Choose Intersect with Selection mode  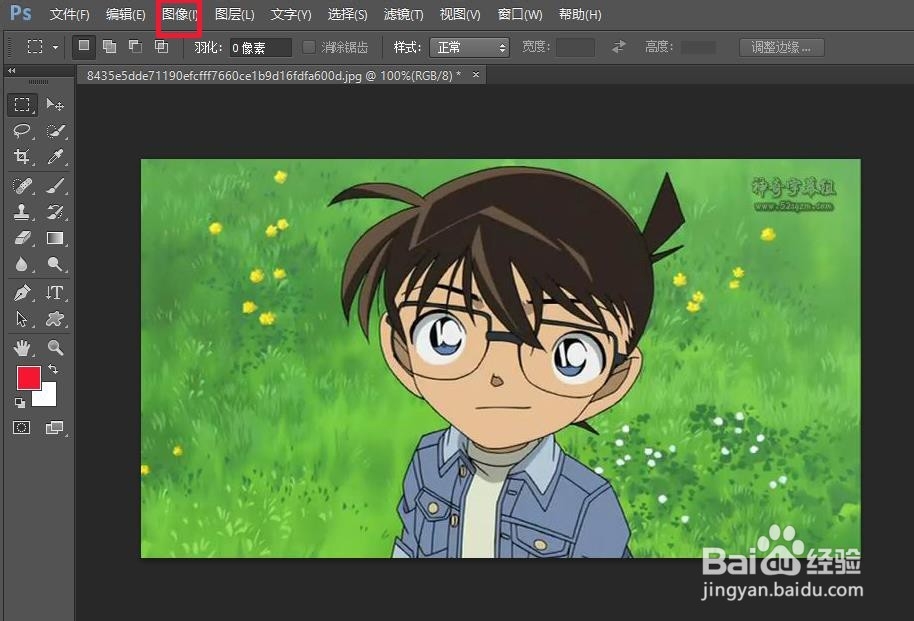pos(161,47)
